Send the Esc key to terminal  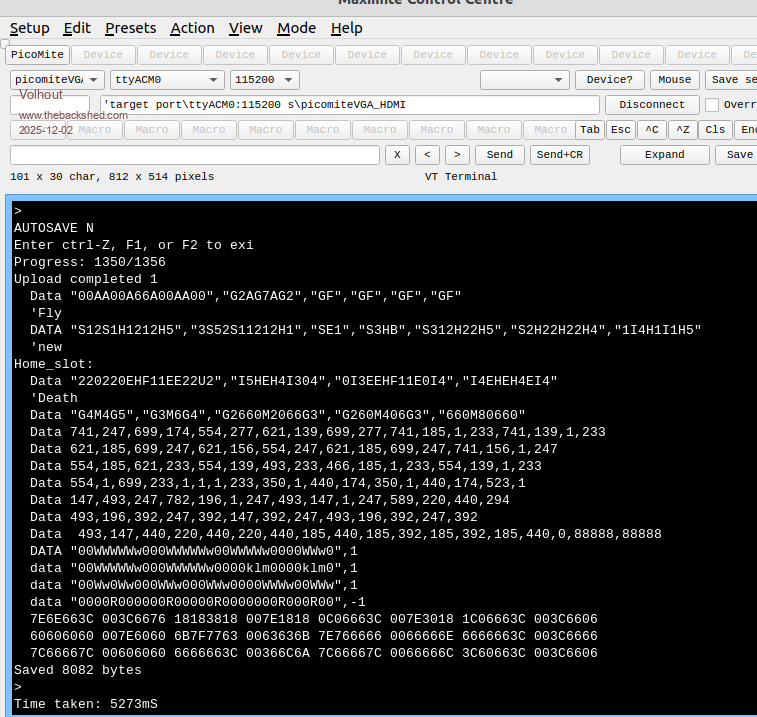pyautogui.click(x=621, y=130)
